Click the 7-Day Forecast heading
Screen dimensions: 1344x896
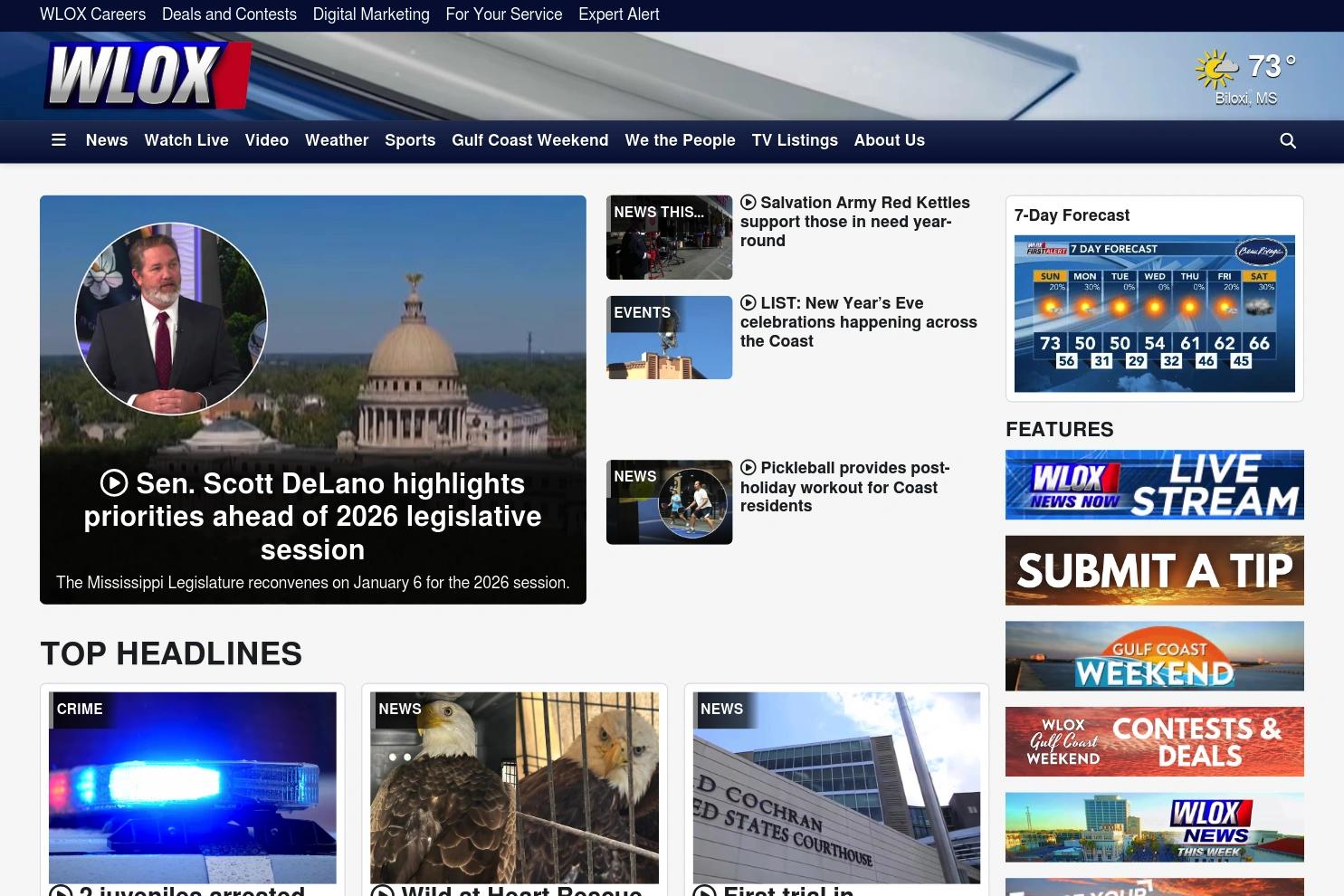coord(1072,215)
